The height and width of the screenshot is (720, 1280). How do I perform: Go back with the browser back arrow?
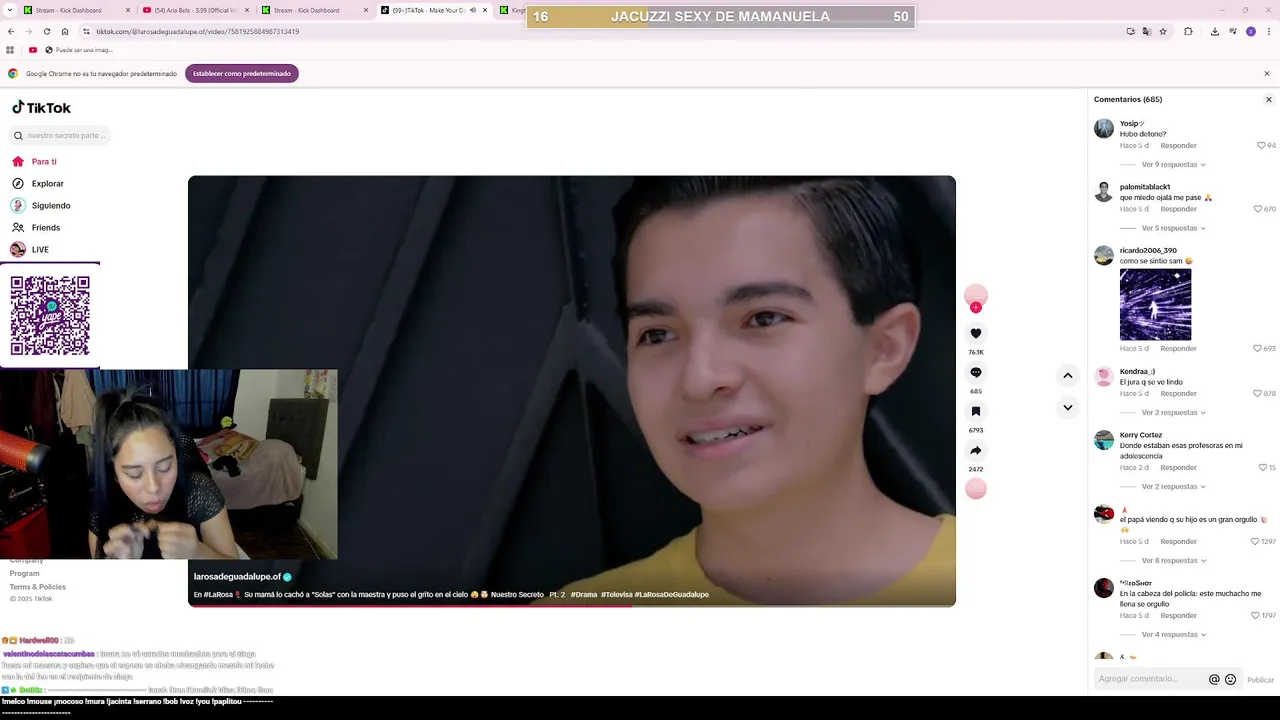pyautogui.click(x=10, y=31)
